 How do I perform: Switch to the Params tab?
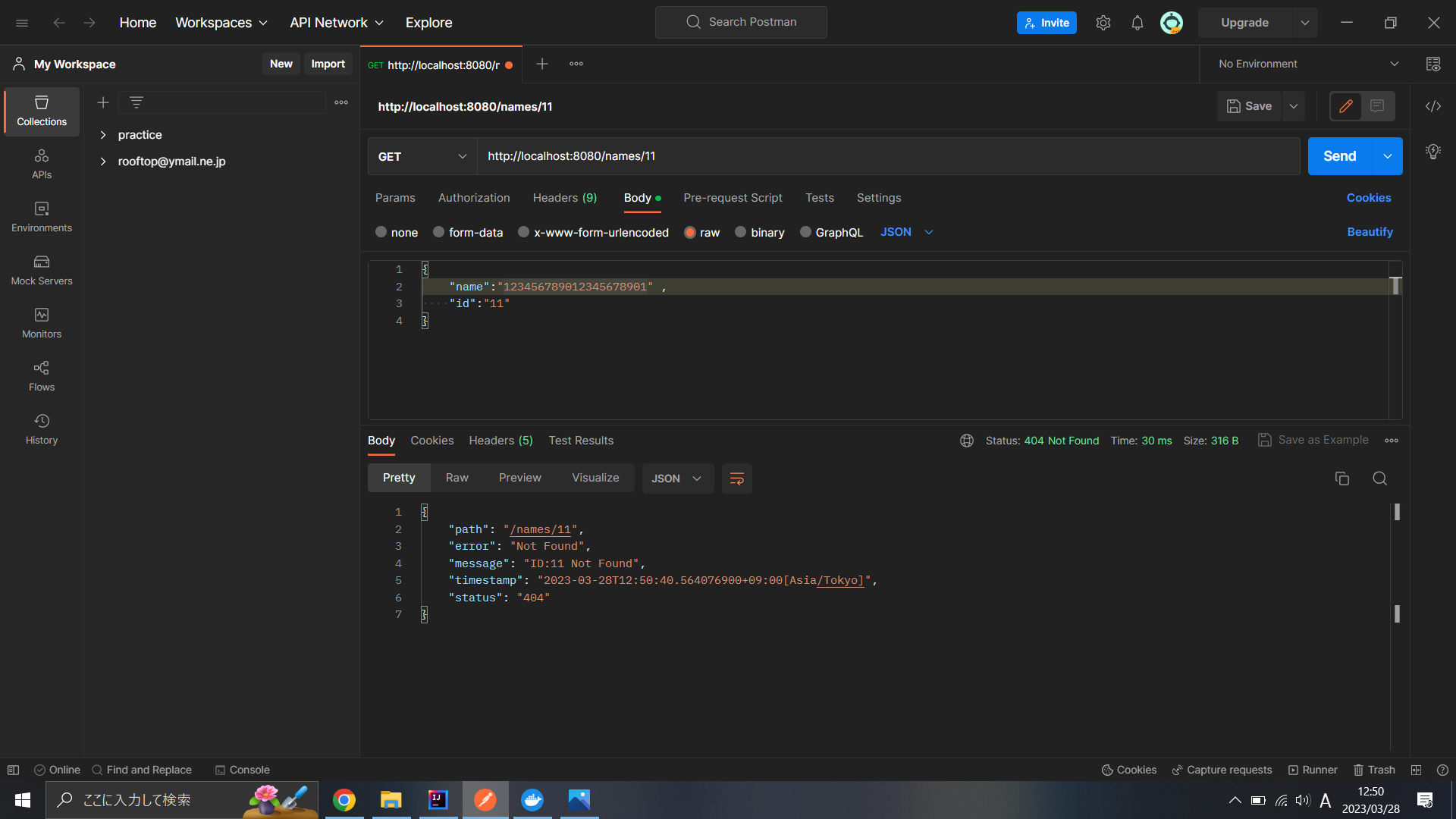[395, 198]
